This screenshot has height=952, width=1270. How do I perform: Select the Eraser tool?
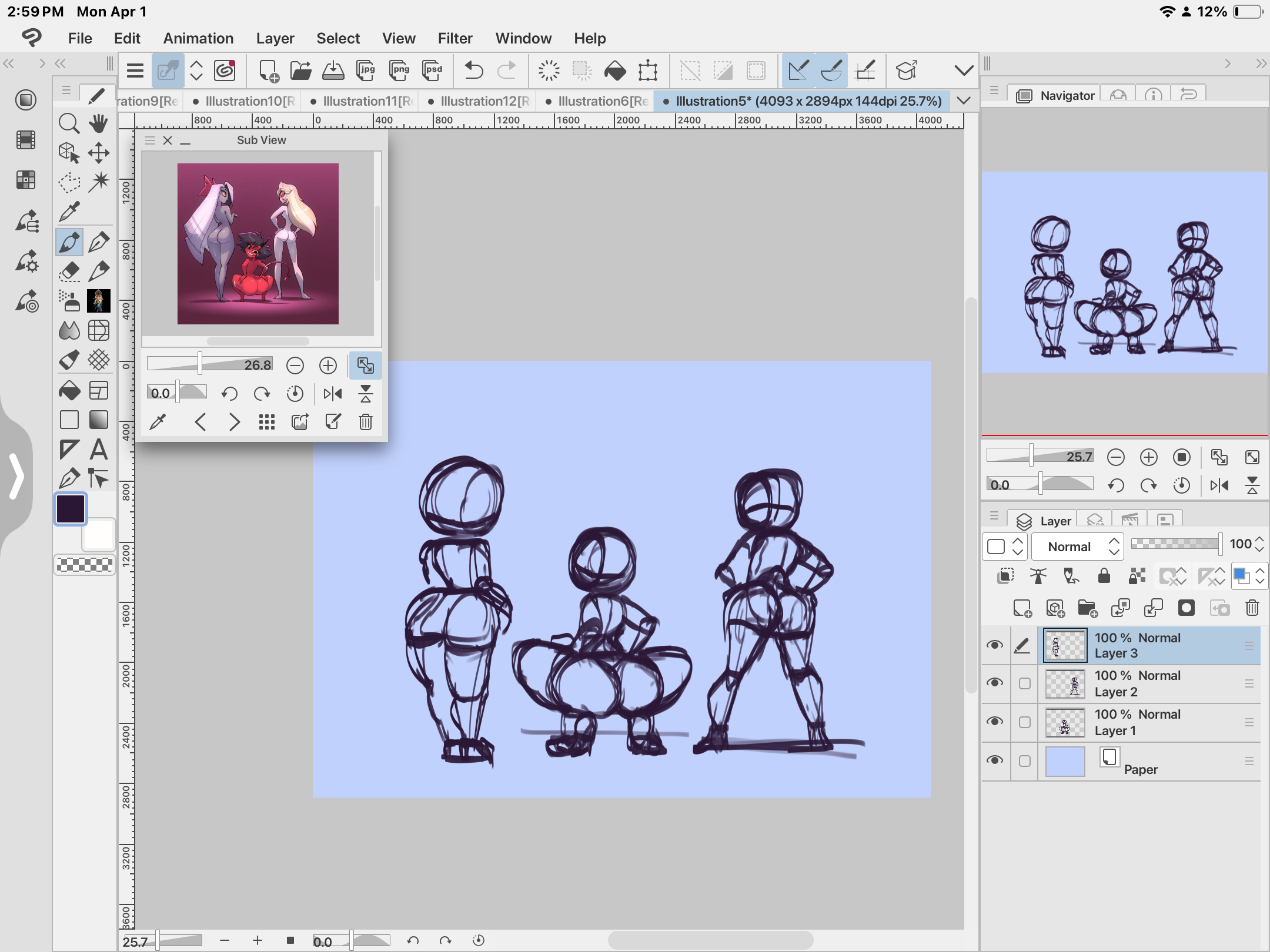tap(69, 271)
